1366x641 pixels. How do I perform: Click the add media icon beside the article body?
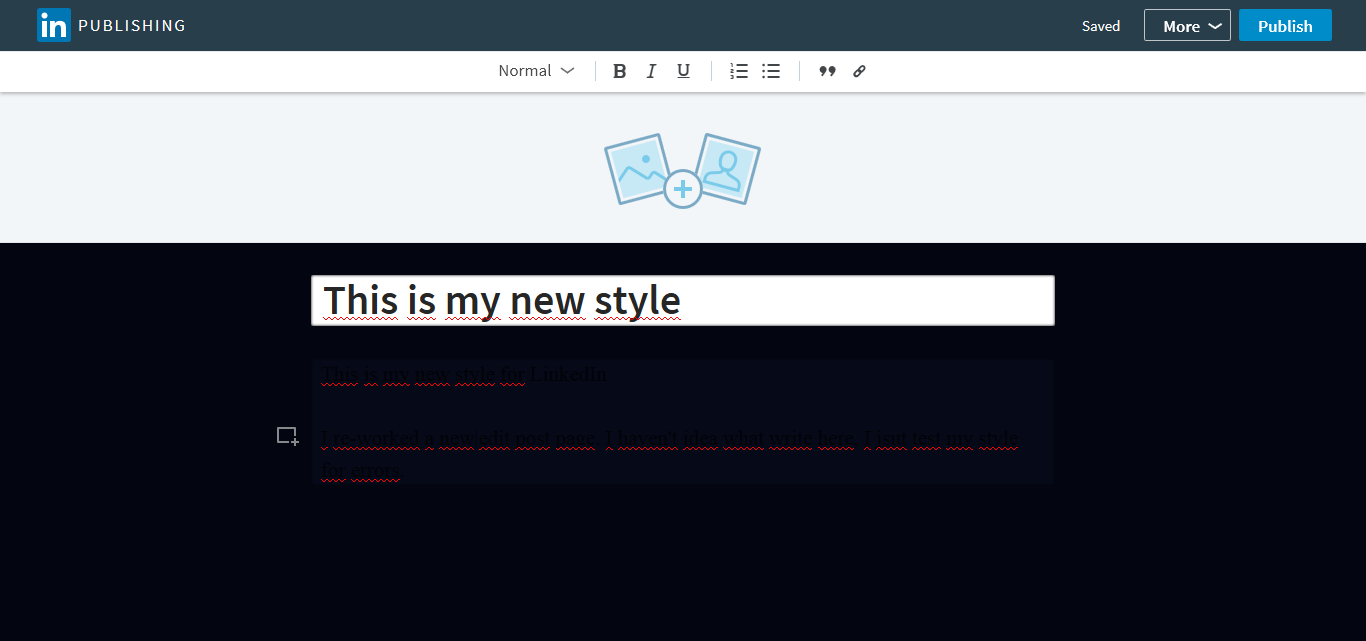pyautogui.click(x=288, y=436)
